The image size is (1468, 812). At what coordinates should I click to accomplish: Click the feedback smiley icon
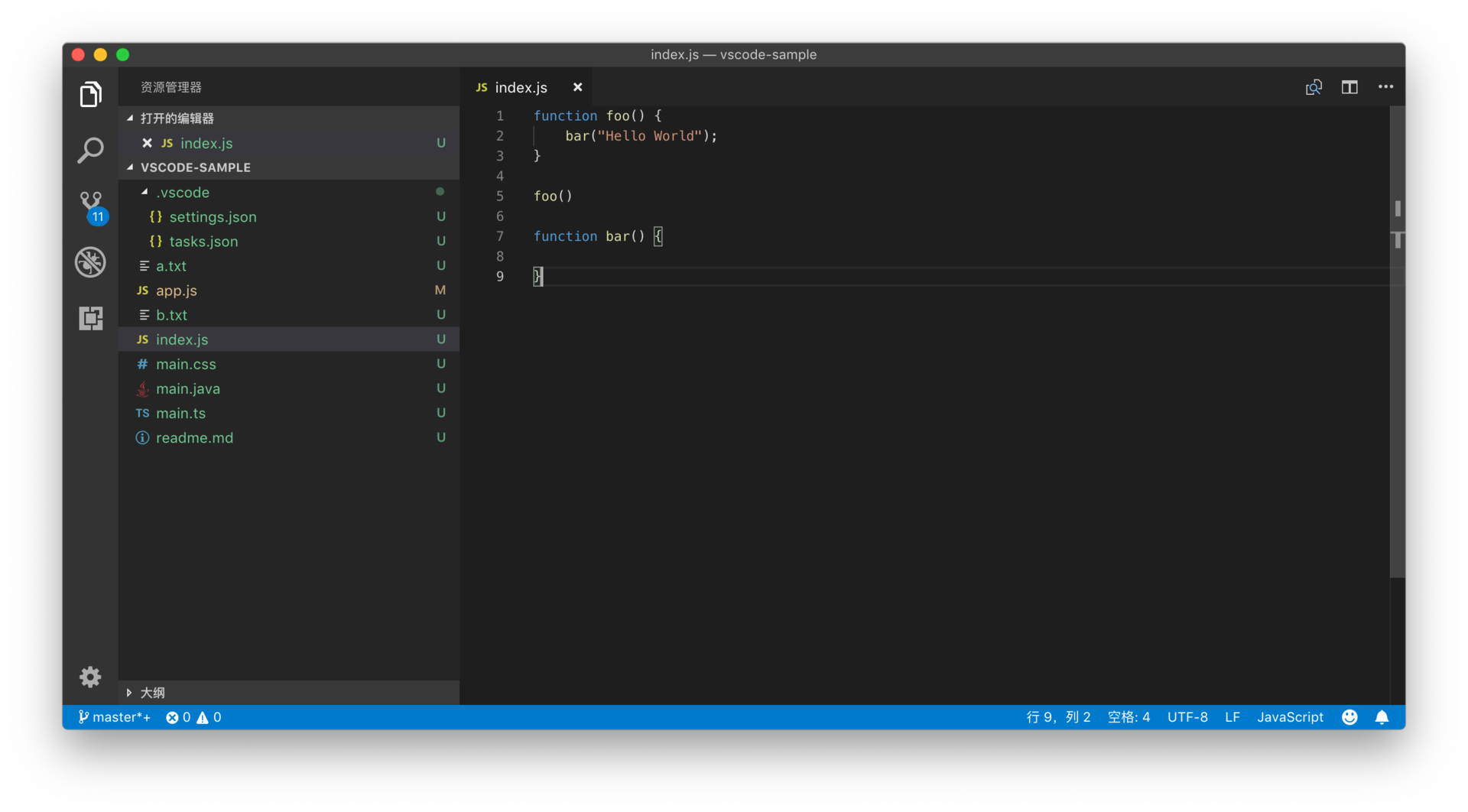1349,717
